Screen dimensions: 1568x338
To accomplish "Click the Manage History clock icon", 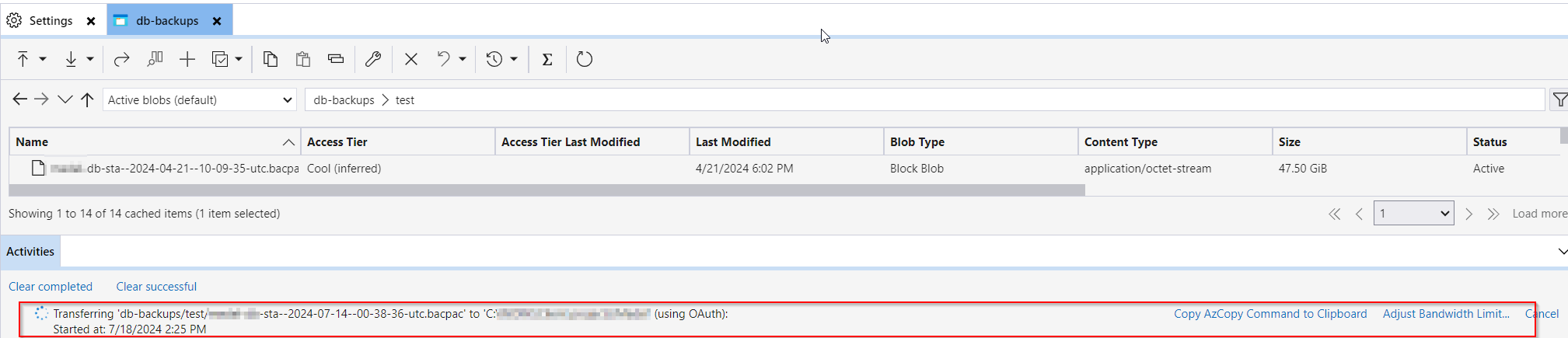I will 494,59.
